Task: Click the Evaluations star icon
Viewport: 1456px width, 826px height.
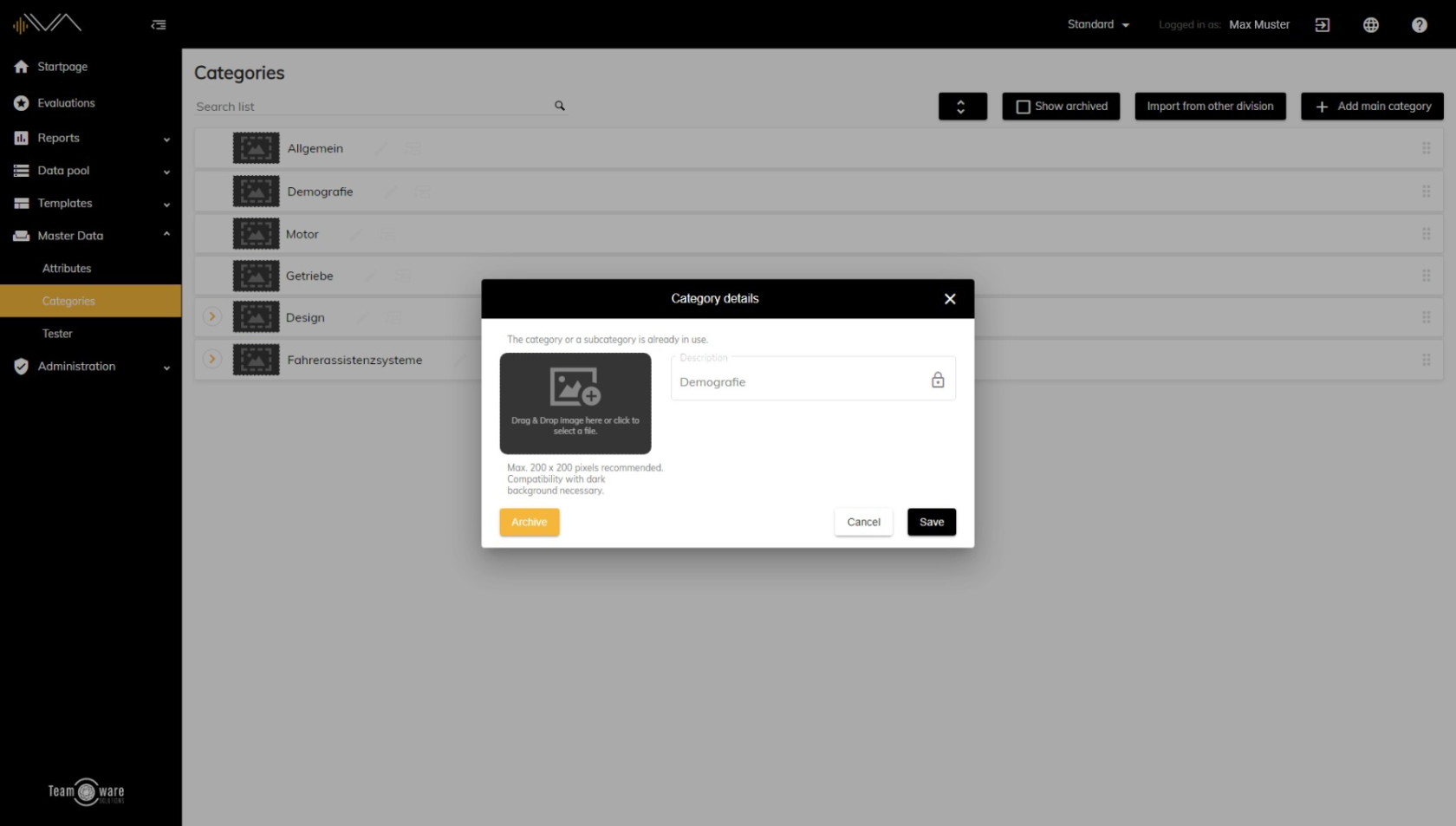Action: point(22,103)
